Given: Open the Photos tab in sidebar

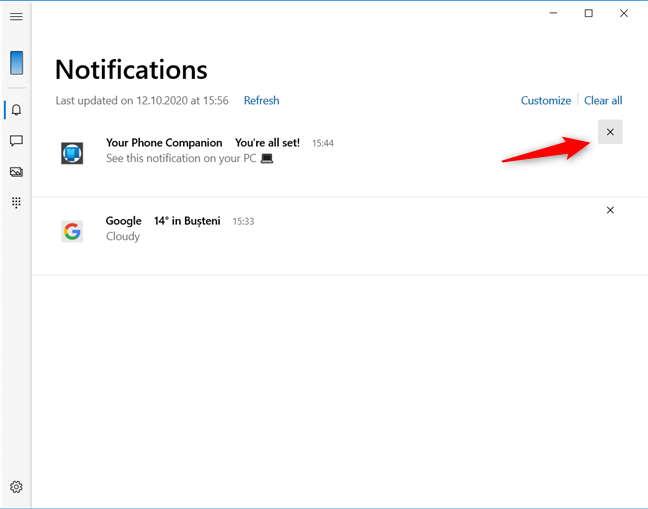Looking at the screenshot, I should (x=16, y=171).
